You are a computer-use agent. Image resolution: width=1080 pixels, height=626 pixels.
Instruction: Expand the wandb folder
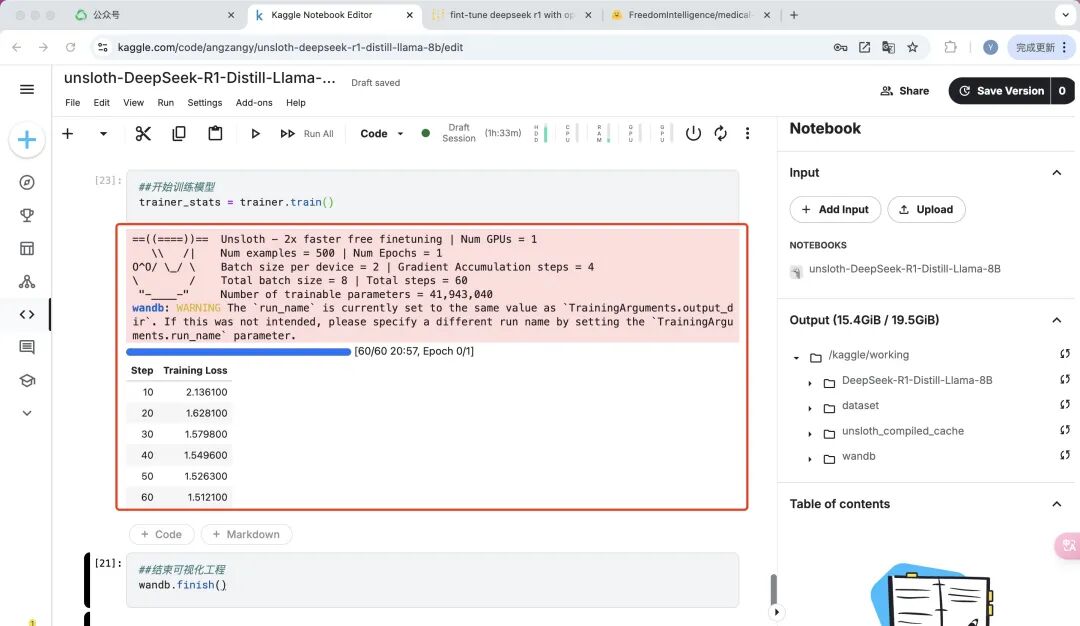[810, 459]
